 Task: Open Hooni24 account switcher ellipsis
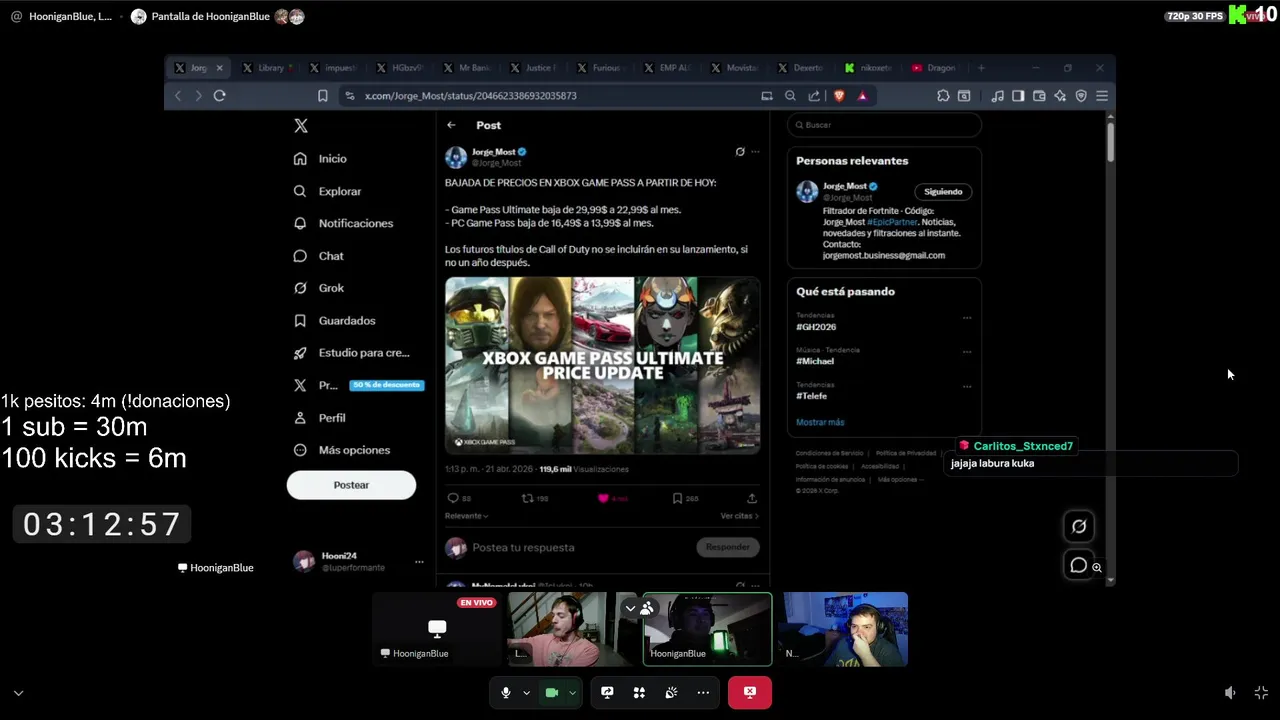[419, 562]
